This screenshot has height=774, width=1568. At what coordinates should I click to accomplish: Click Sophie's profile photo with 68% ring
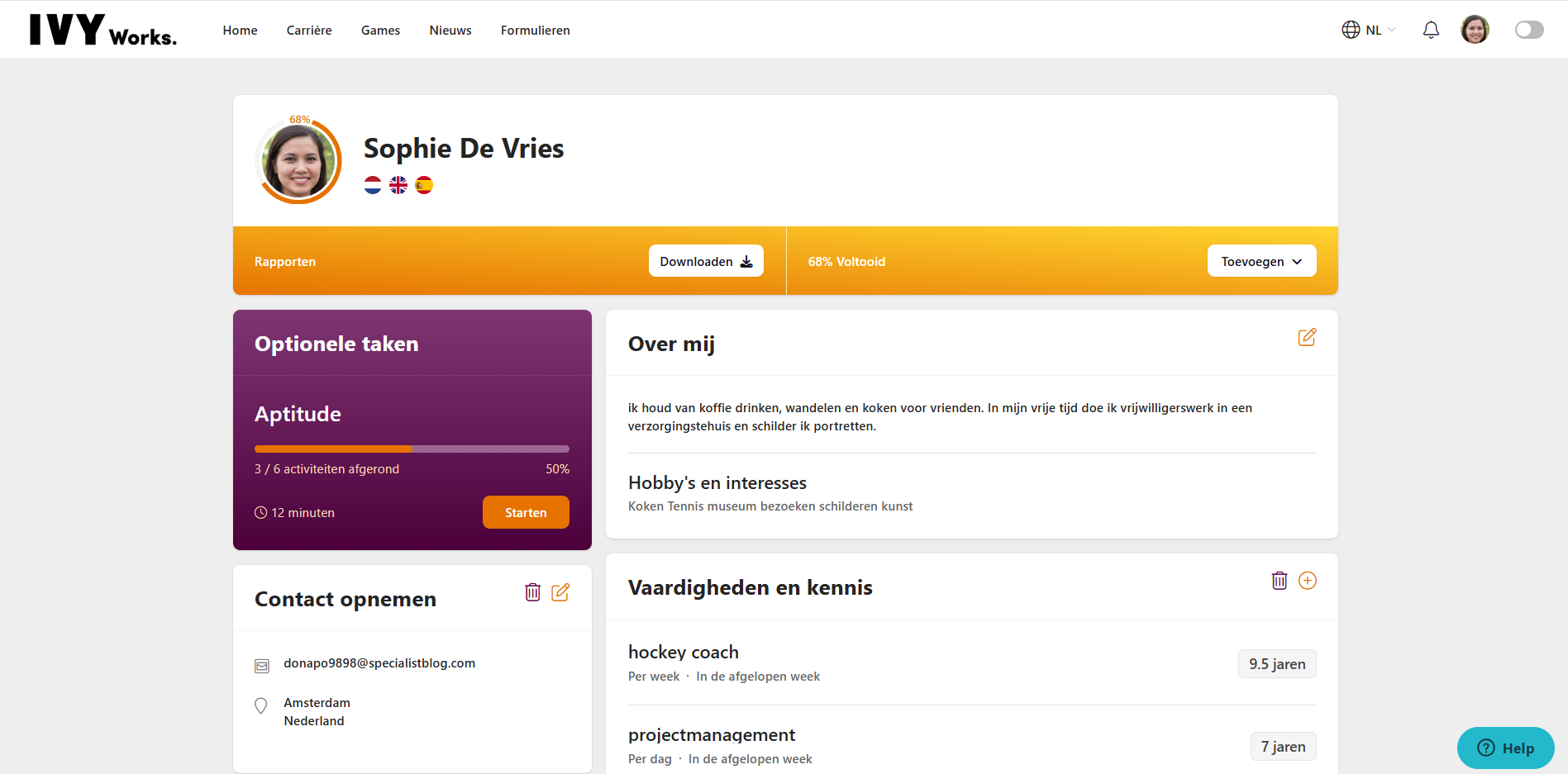coord(298,161)
